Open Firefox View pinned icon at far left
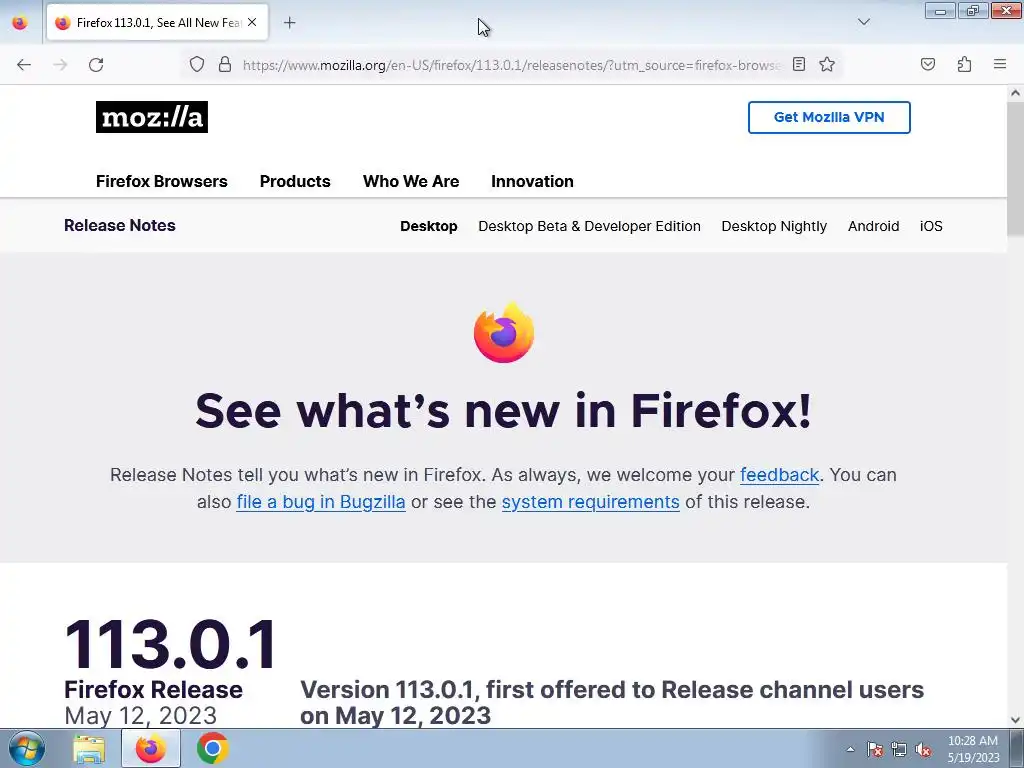1024x768 pixels. click(20, 23)
